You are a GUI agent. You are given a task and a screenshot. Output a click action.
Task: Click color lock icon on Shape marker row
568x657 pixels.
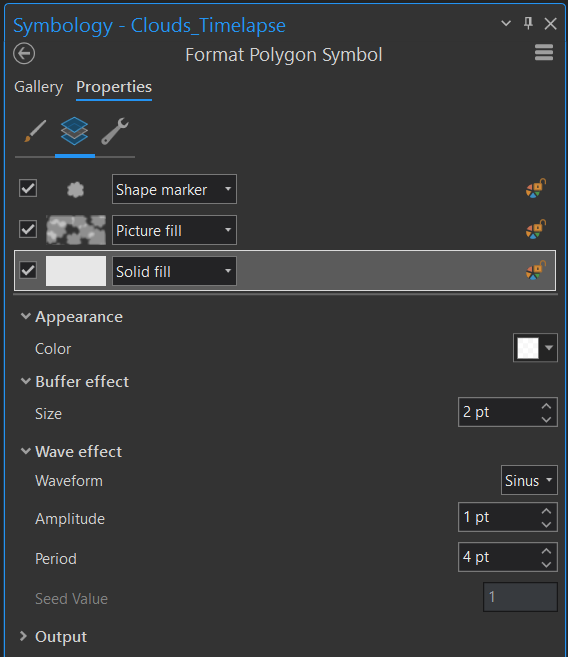pyautogui.click(x=536, y=189)
